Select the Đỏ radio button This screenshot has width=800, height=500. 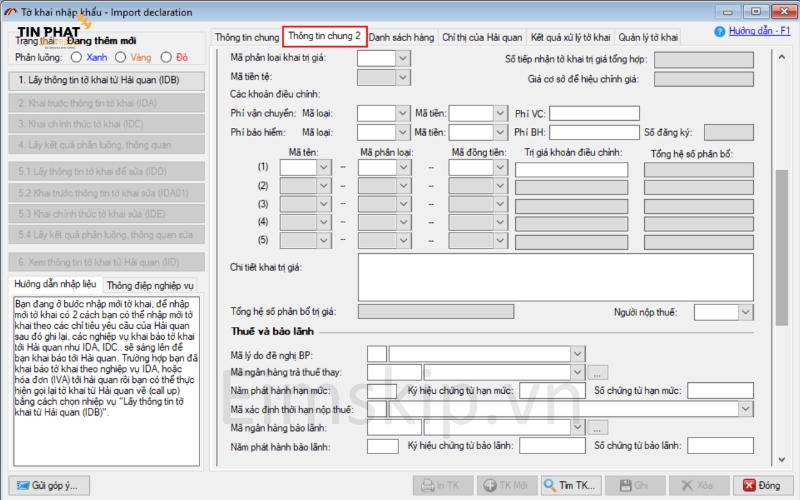(x=167, y=57)
